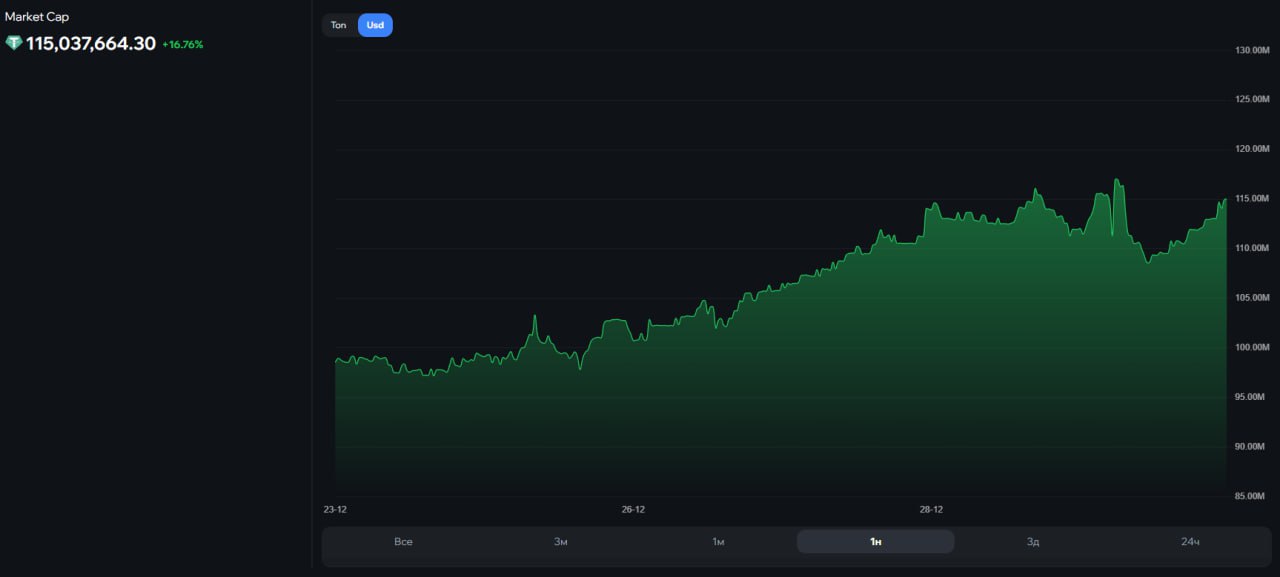1280x577 pixels.
Task: Select the 3м time range
Action: pyautogui.click(x=561, y=541)
